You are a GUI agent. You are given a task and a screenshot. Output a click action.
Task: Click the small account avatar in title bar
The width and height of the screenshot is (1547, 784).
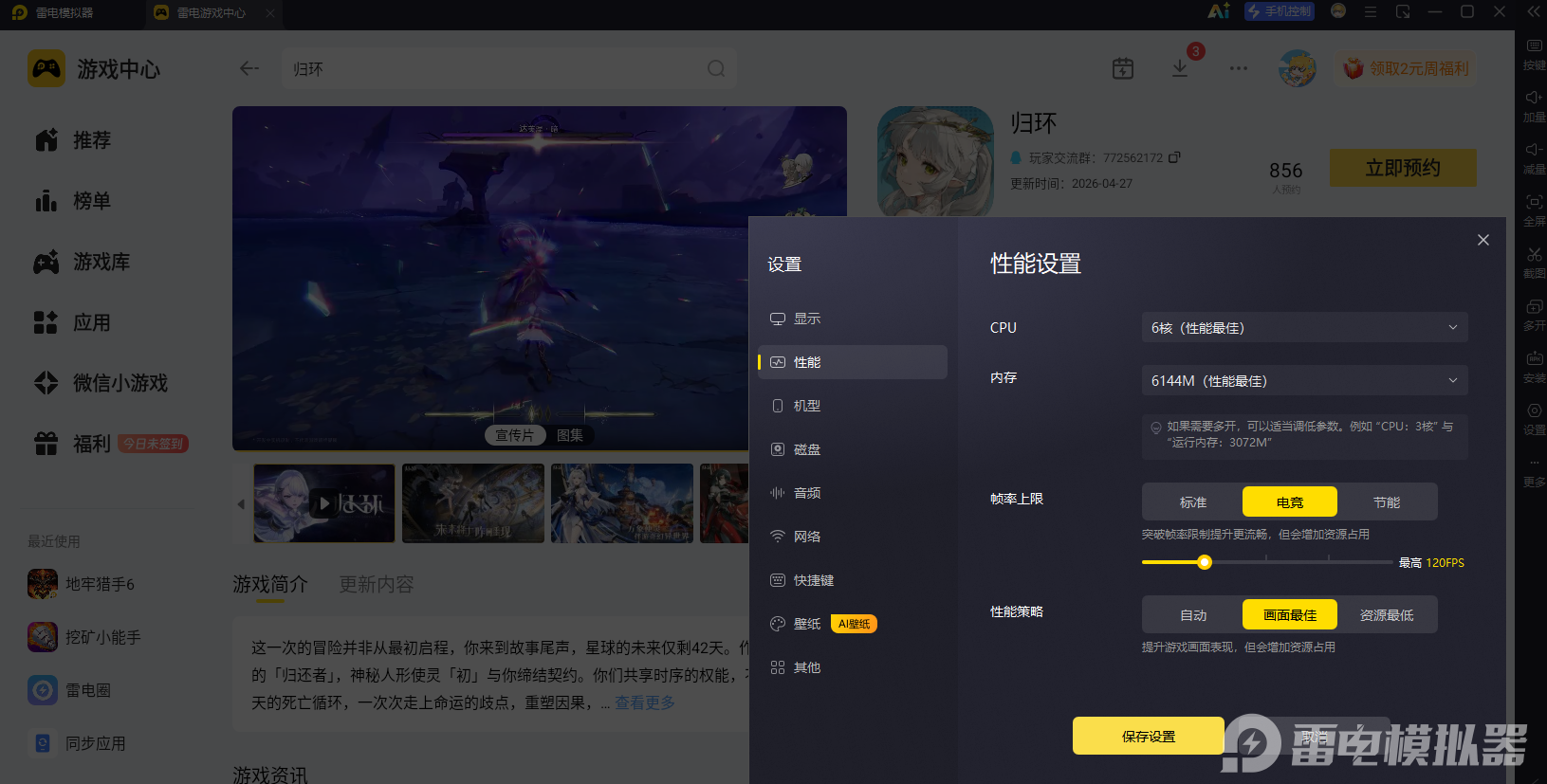point(1338,11)
